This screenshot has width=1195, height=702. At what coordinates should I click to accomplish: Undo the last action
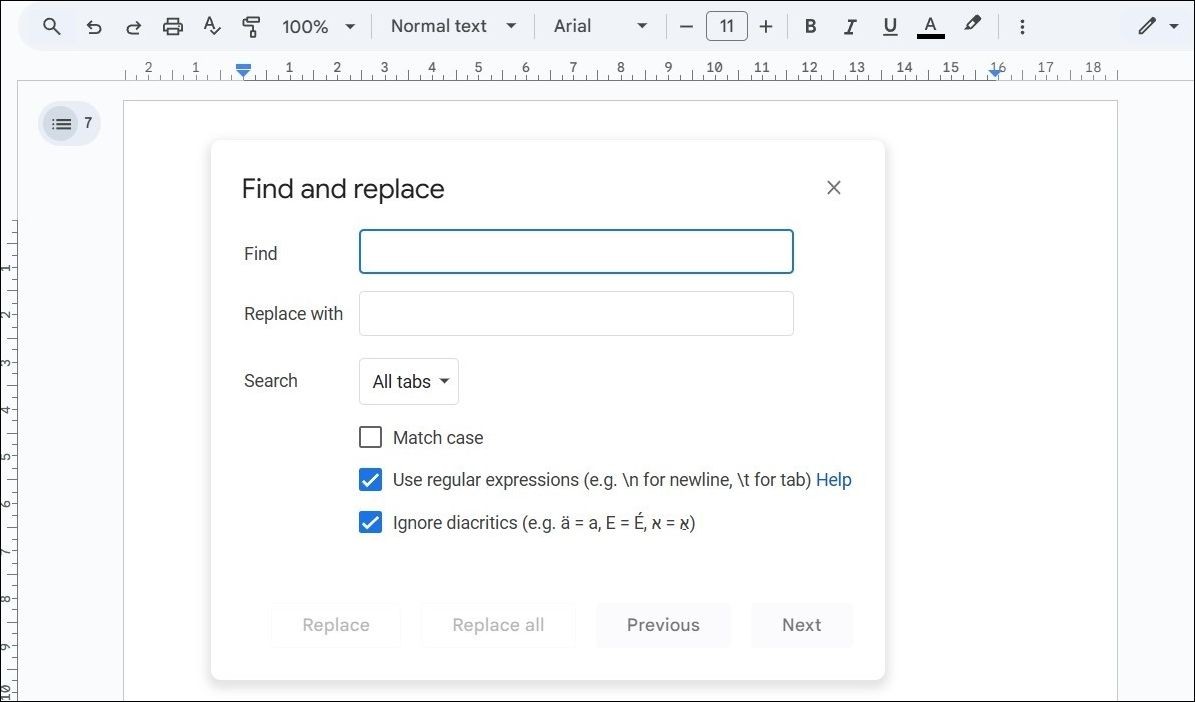94,27
